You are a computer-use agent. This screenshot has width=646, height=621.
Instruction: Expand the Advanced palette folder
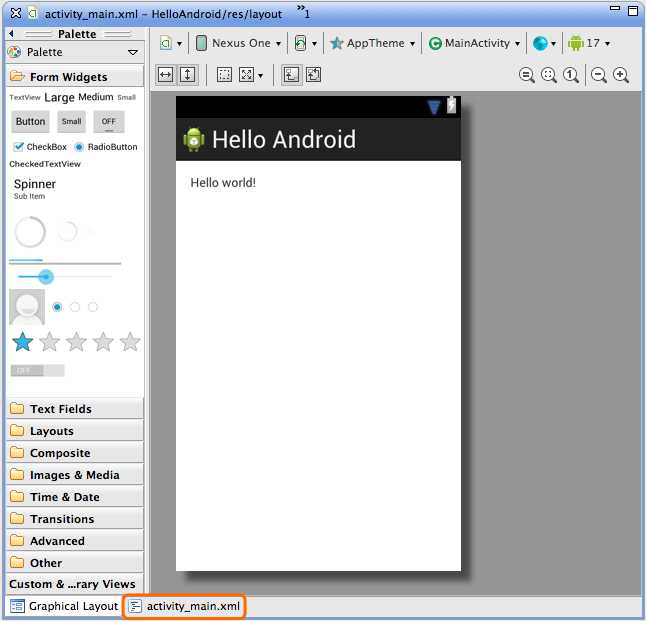pos(75,541)
